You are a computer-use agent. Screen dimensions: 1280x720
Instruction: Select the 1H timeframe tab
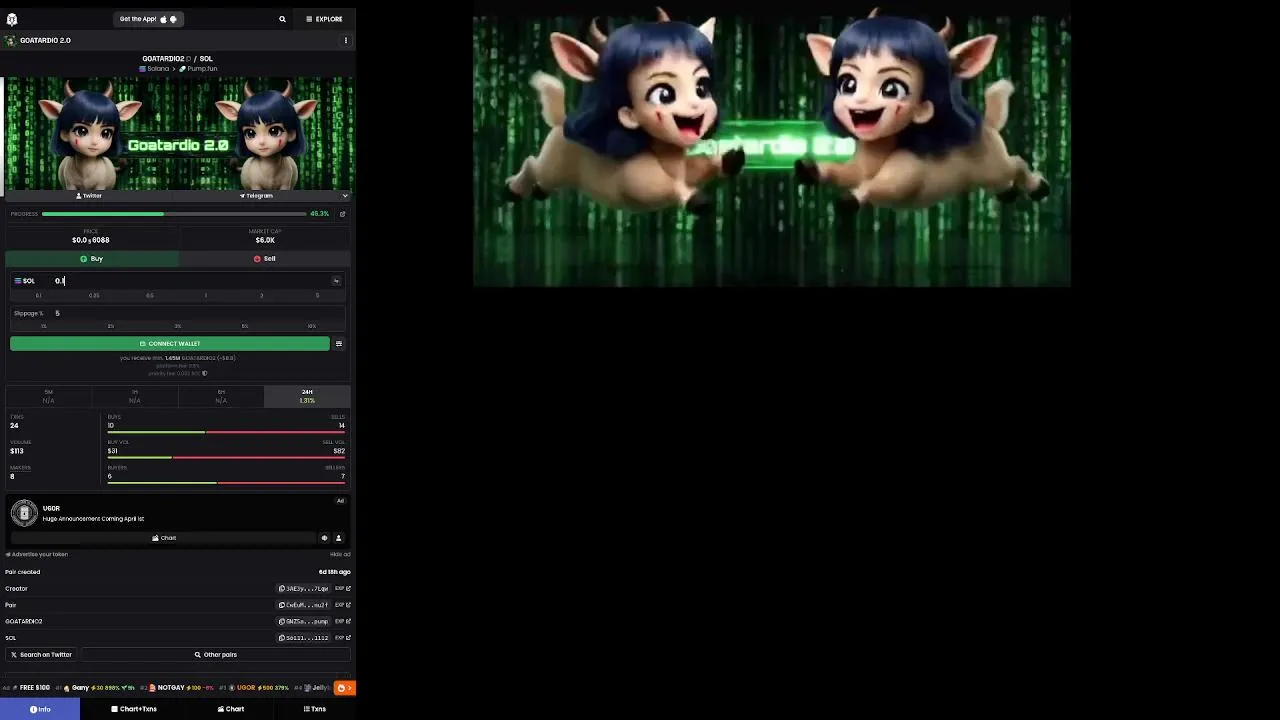pyautogui.click(x=135, y=396)
